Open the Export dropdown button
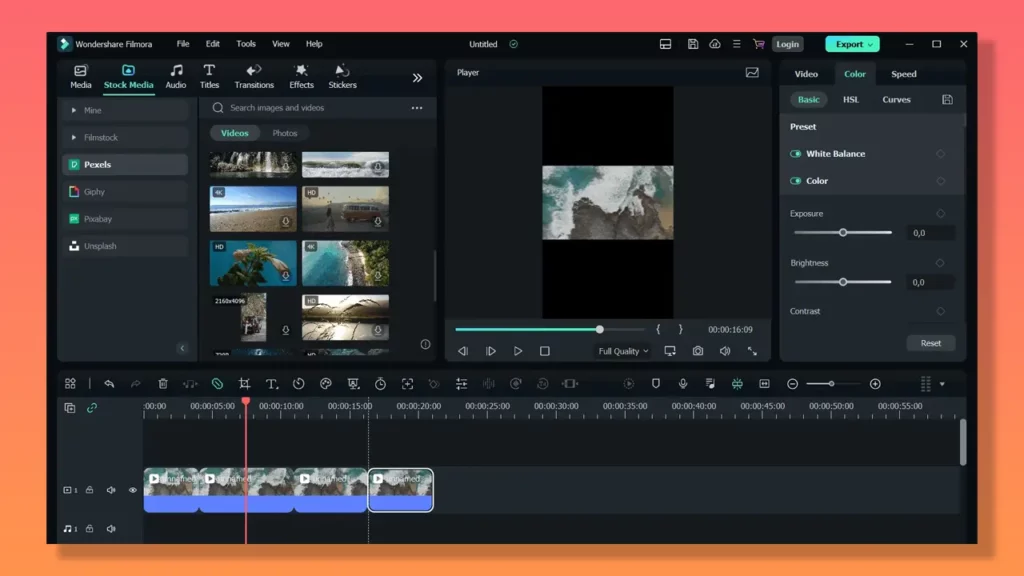This screenshot has height=576, width=1024. (852, 44)
